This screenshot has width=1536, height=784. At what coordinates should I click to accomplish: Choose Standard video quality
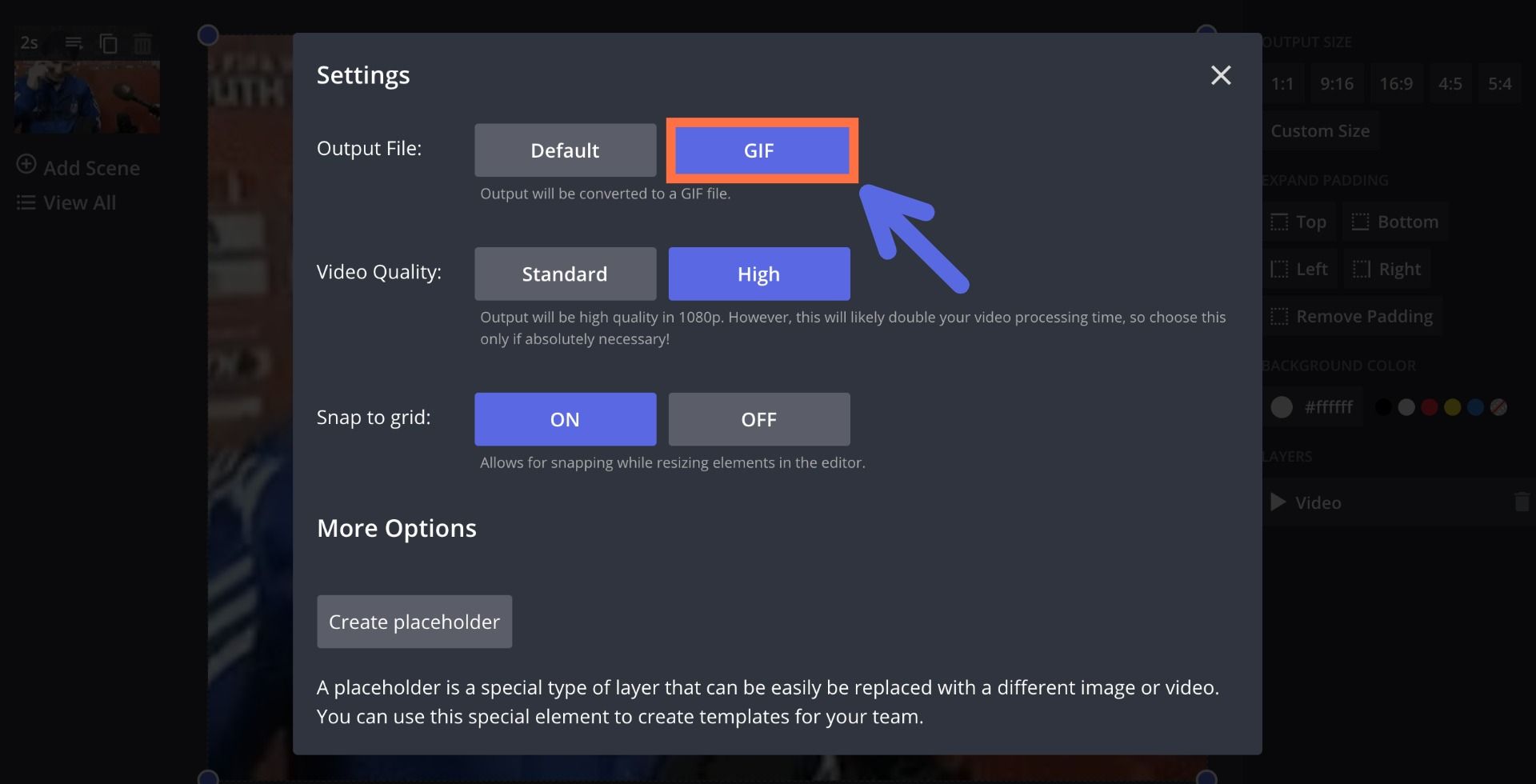point(565,274)
